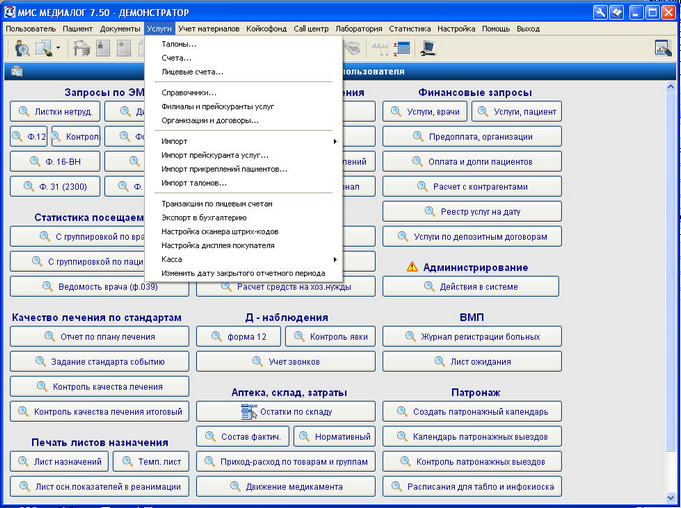Select Изменить дату закрытого отчетного периода
Screen dimensions: 681x508
point(244,273)
